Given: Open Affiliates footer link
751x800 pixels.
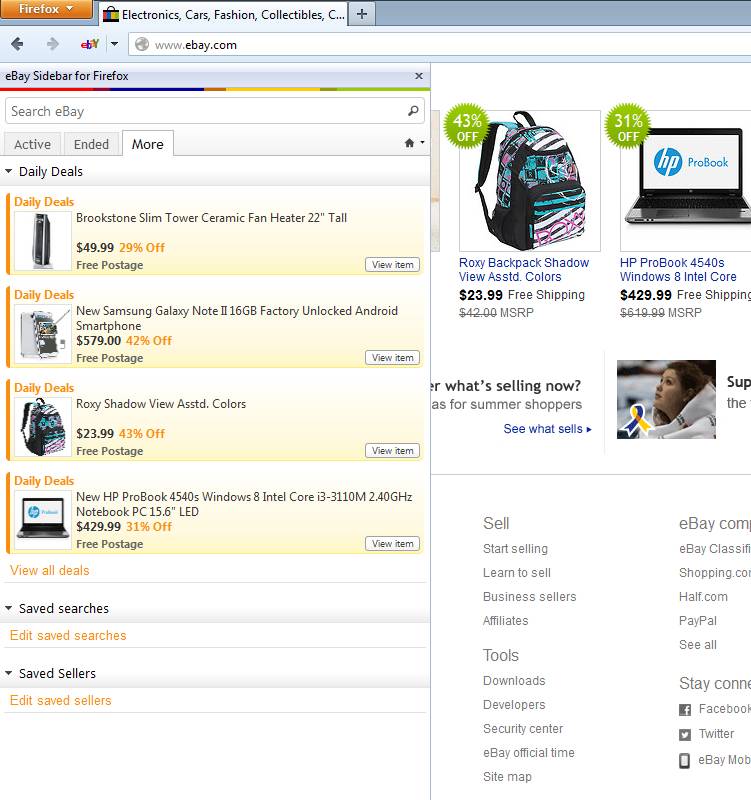Looking at the screenshot, I should click(x=506, y=621).
